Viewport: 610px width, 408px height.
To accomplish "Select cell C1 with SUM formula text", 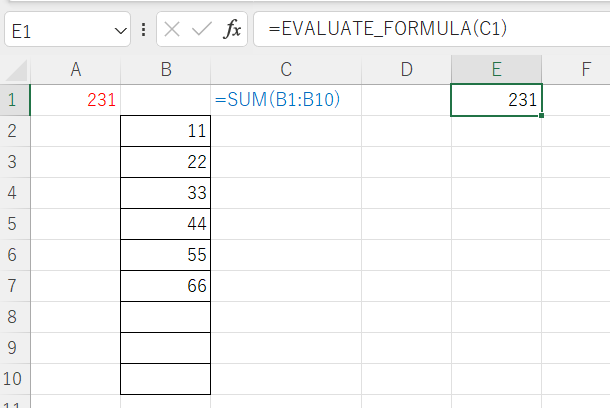I will coord(285,100).
